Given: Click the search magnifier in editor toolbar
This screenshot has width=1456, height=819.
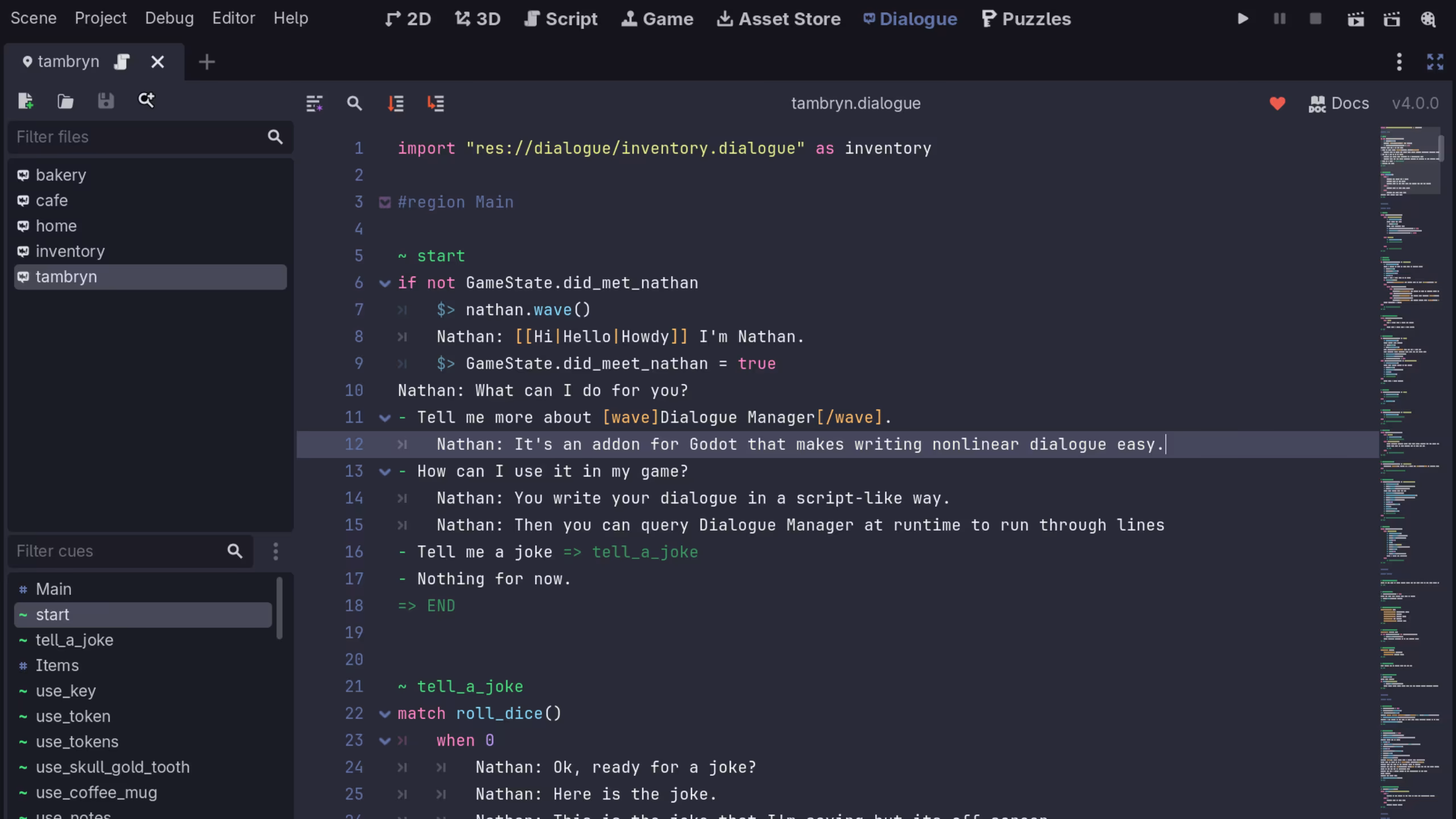Looking at the screenshot, I should pos(354,104).
